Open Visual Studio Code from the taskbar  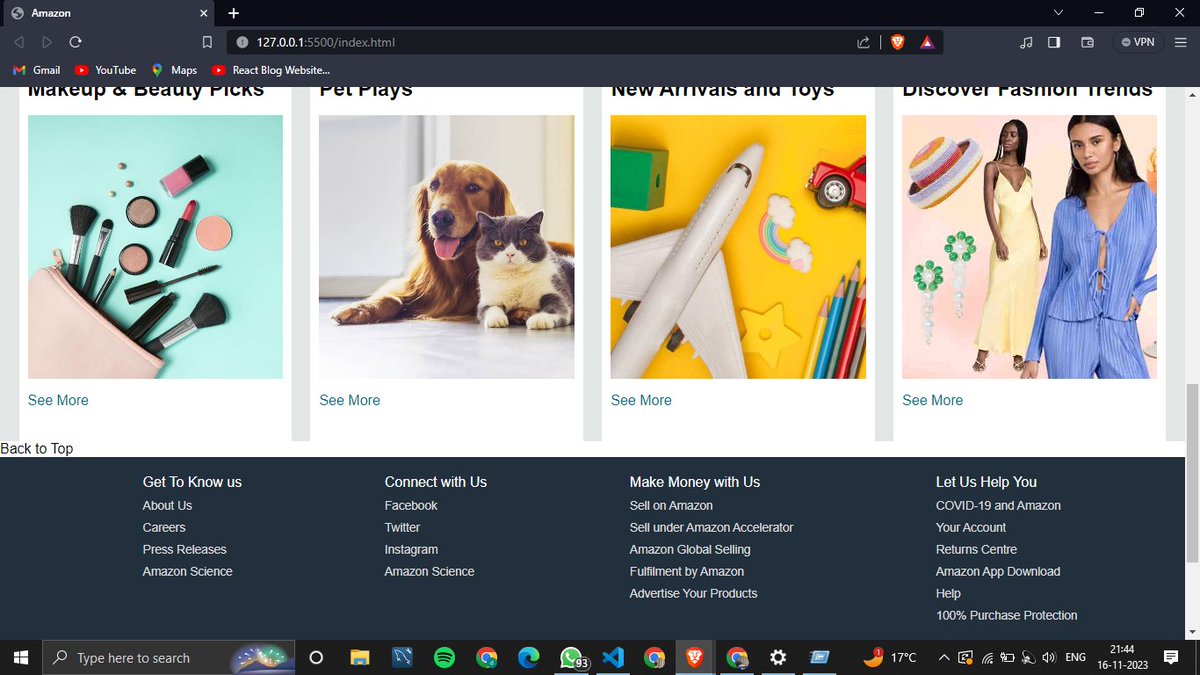614,657
